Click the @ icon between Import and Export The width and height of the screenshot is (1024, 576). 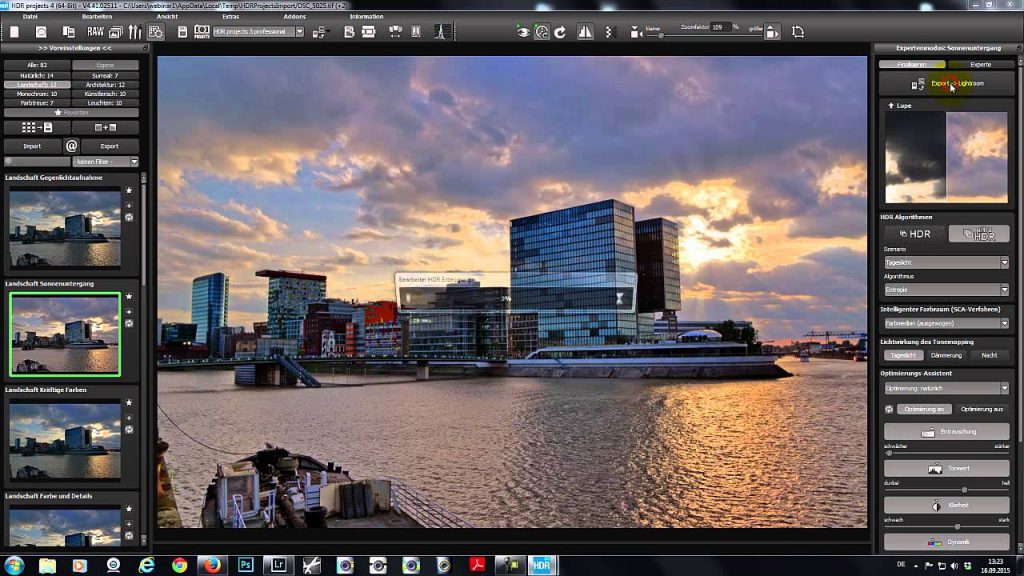[x=71, y=146]
